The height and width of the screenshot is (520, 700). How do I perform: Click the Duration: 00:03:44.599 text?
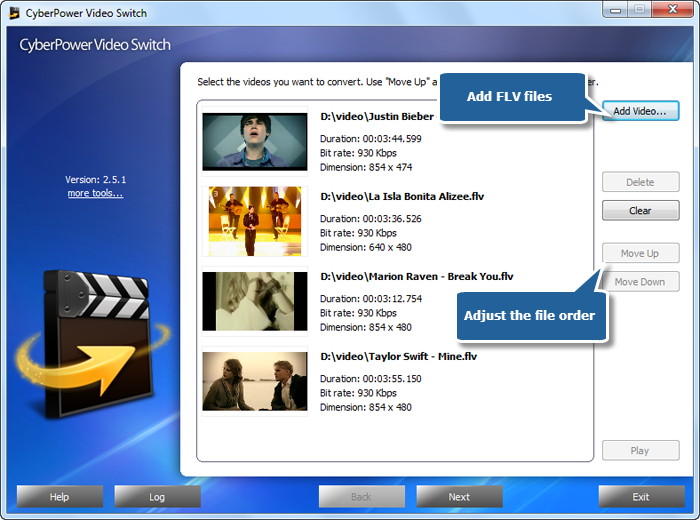[x=371, y=138]
